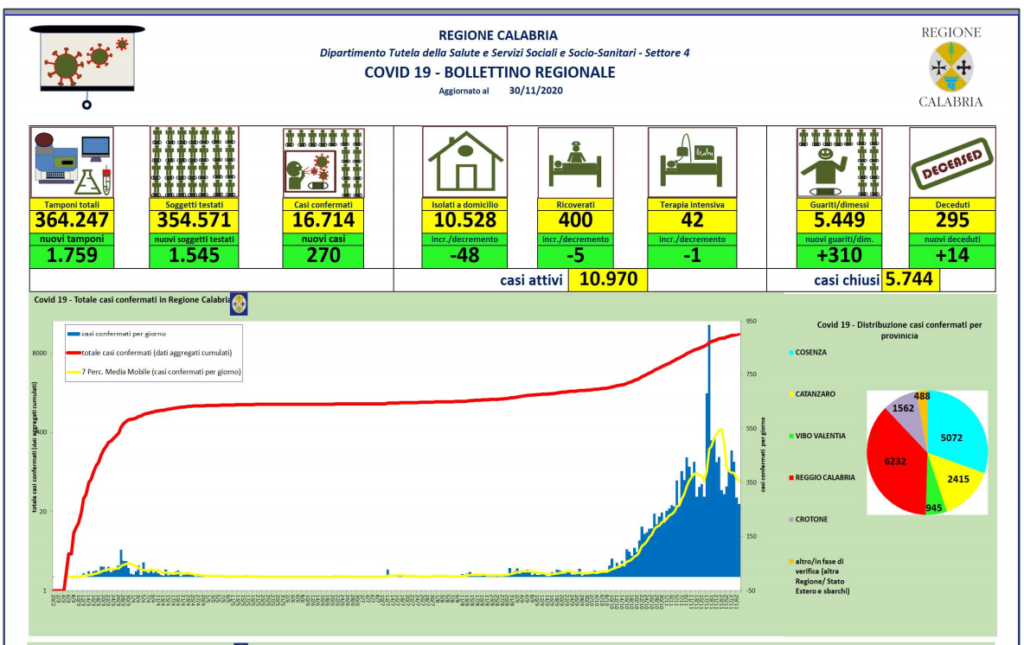Click the 7 Perc. Media Mobile legend item
This screenshot has height=645, width=1024.
tap(155, 372)
